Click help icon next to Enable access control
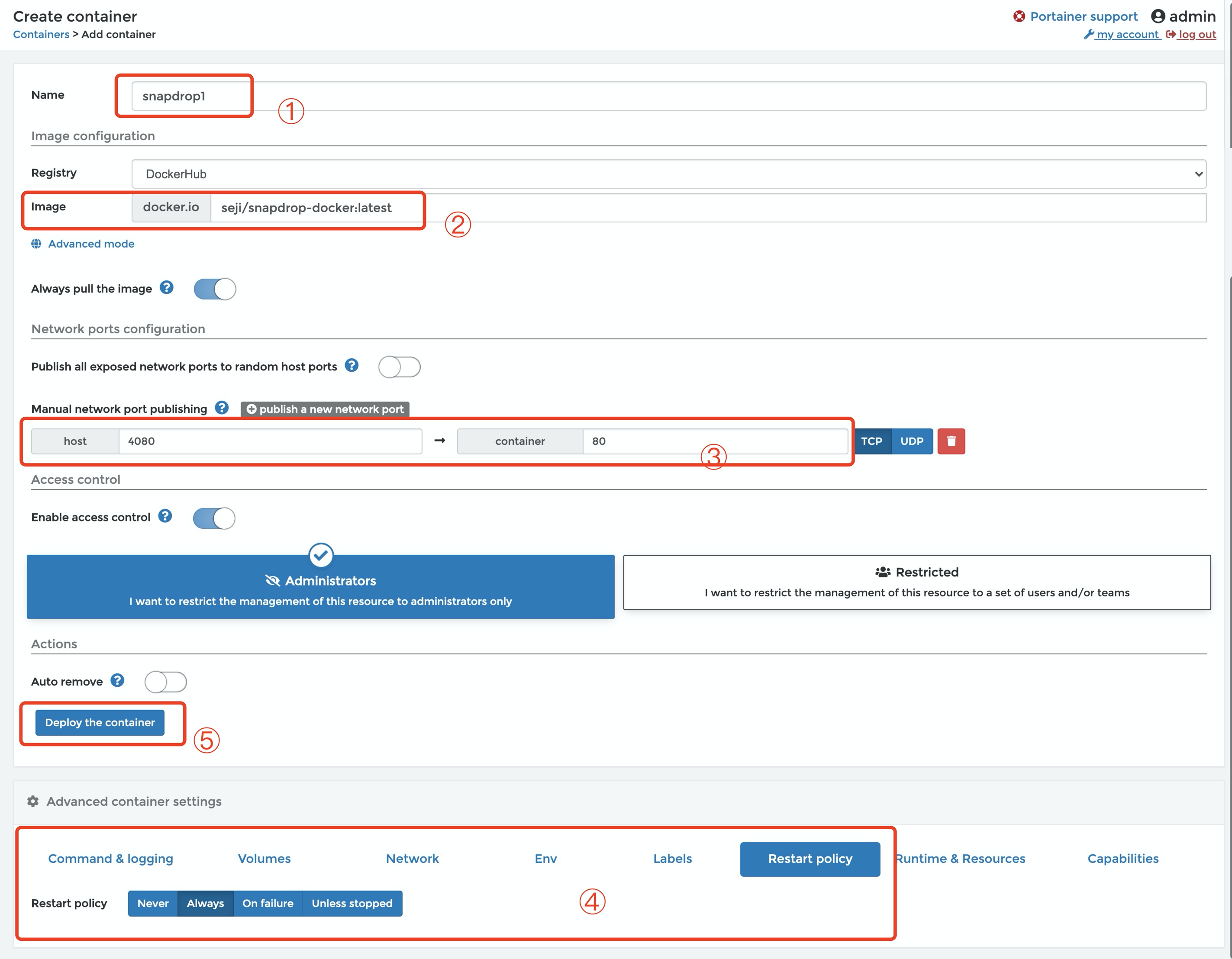1232x959 pixels. [x=165, y=516]
